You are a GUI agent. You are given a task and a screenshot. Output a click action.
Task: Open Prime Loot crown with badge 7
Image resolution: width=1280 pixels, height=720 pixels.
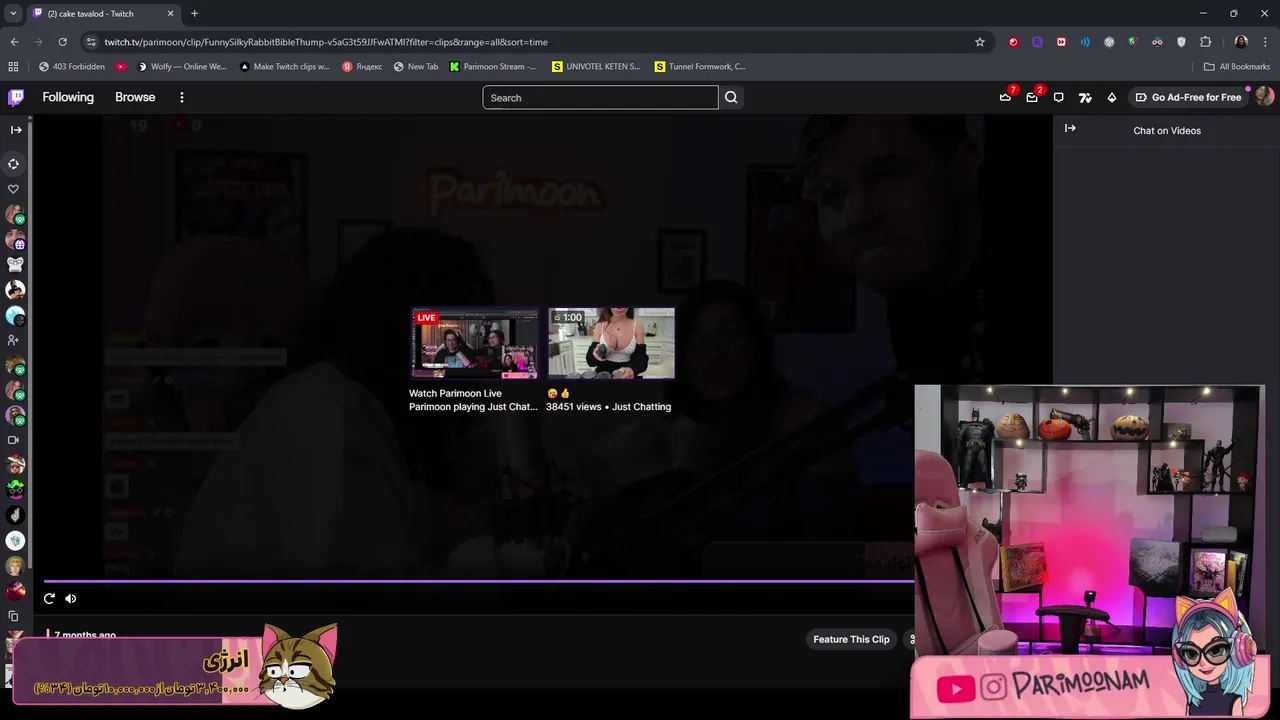click(1005, 97)
